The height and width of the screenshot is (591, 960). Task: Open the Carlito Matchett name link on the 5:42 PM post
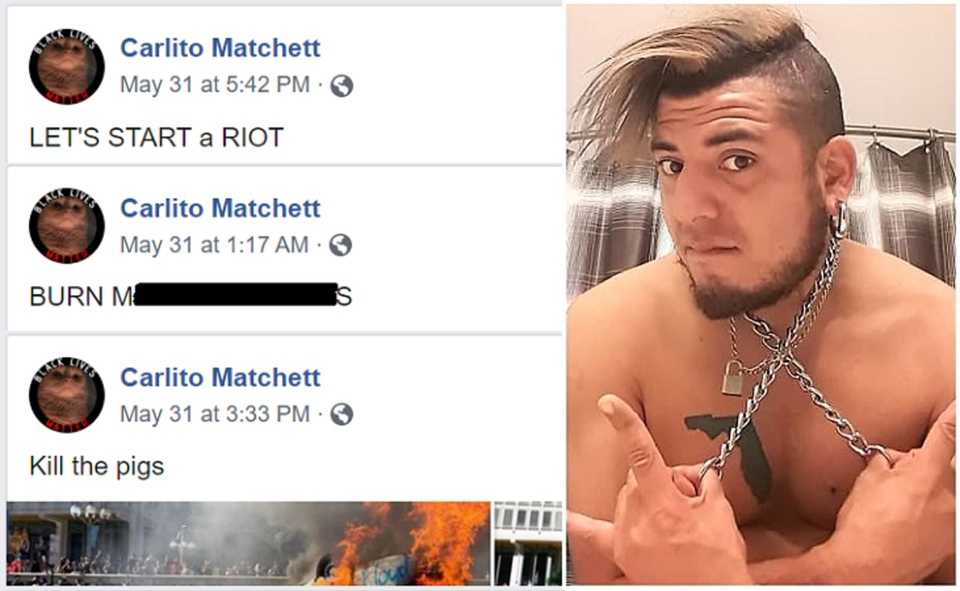[220, 48]
